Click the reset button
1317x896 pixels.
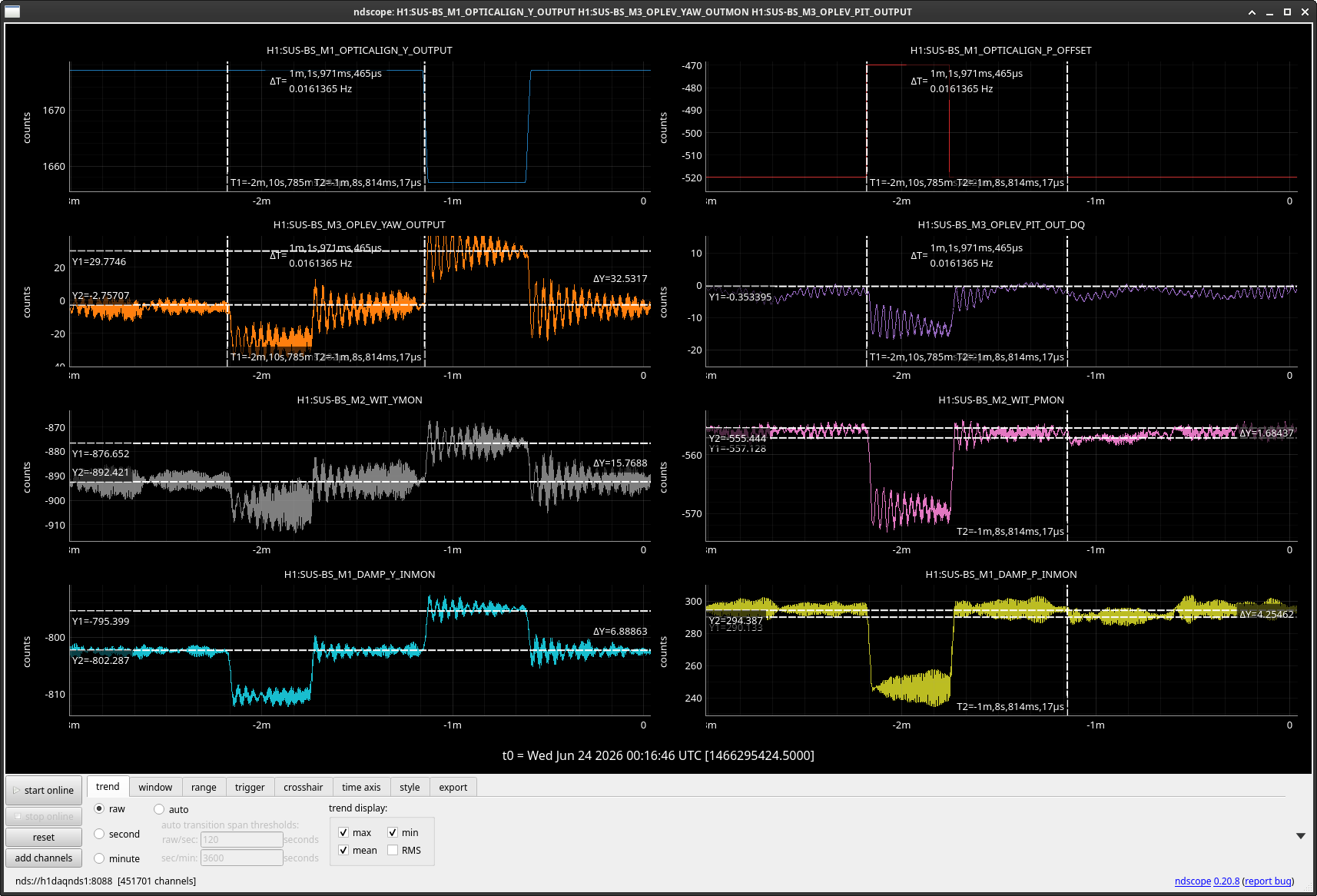tap(44, 837)
